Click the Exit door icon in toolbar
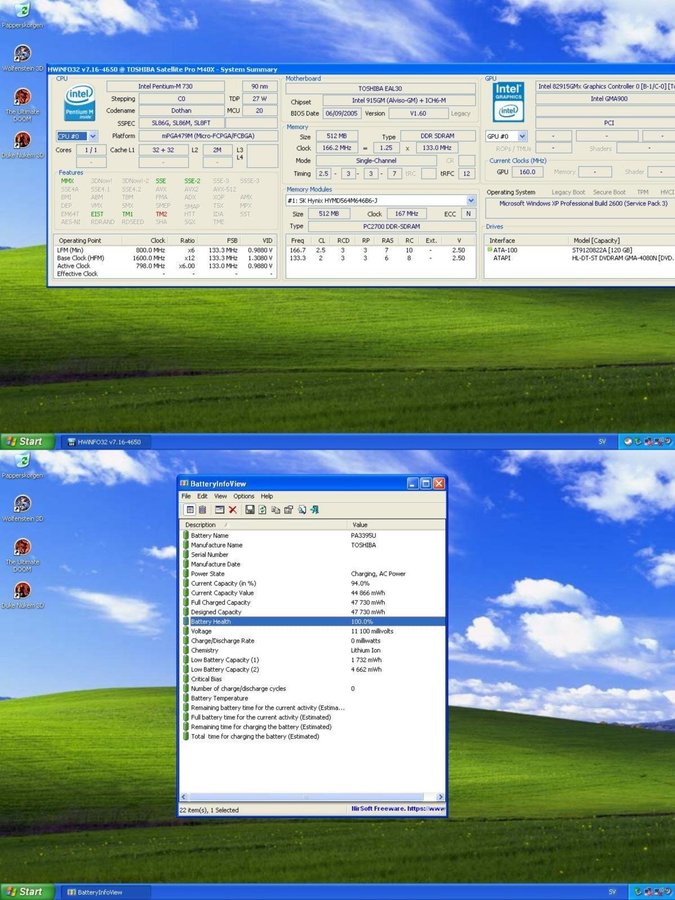 pyautogui.click(x=315, y=510)
